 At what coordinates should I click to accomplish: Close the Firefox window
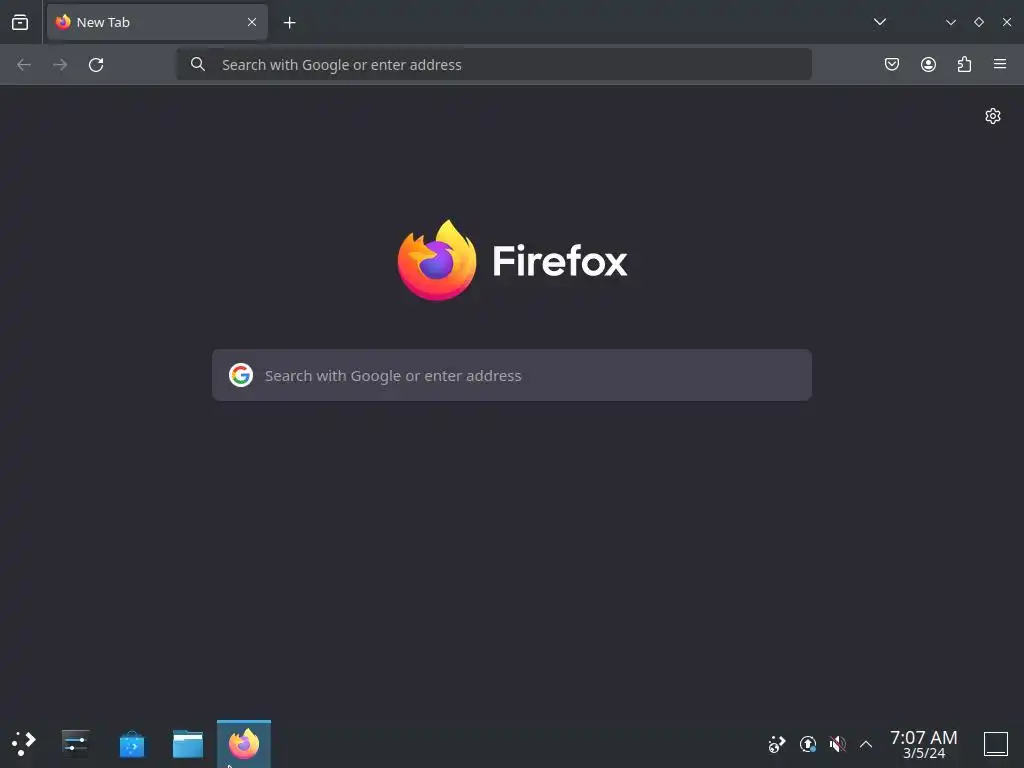(x=1007, y=22)
